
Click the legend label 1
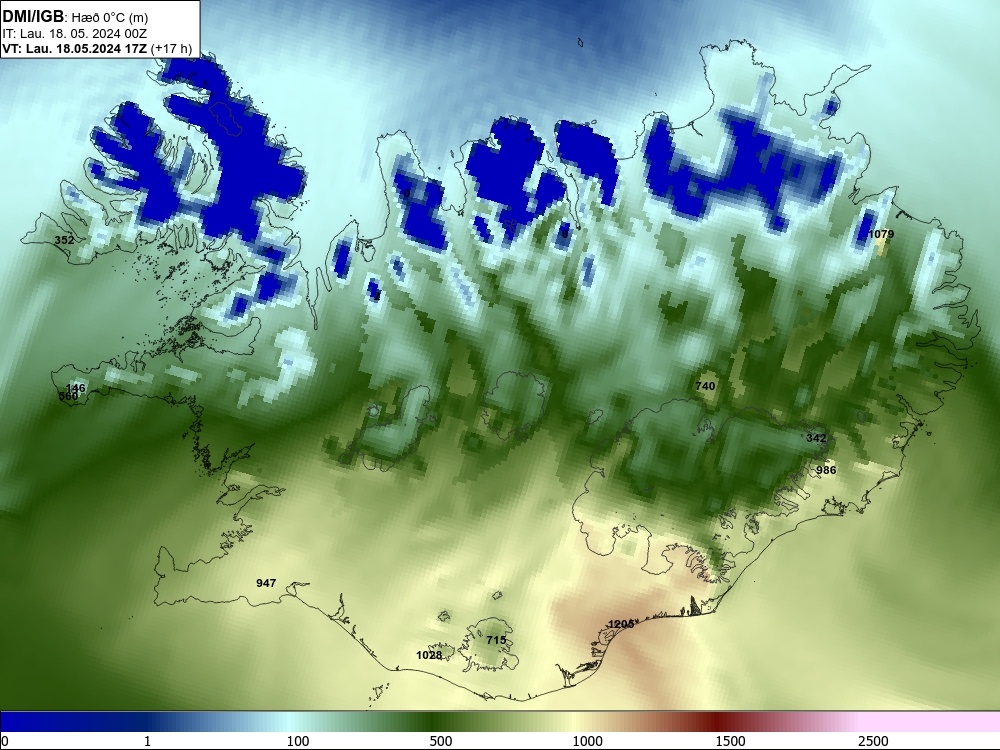tap(147, 741)
